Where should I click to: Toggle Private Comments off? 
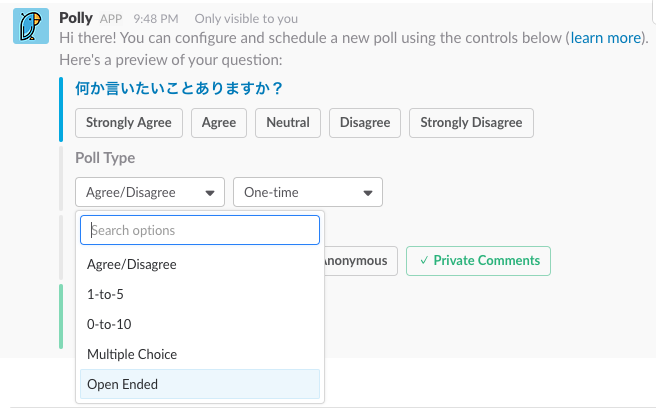pyautogui.click(x=479, y=261)
